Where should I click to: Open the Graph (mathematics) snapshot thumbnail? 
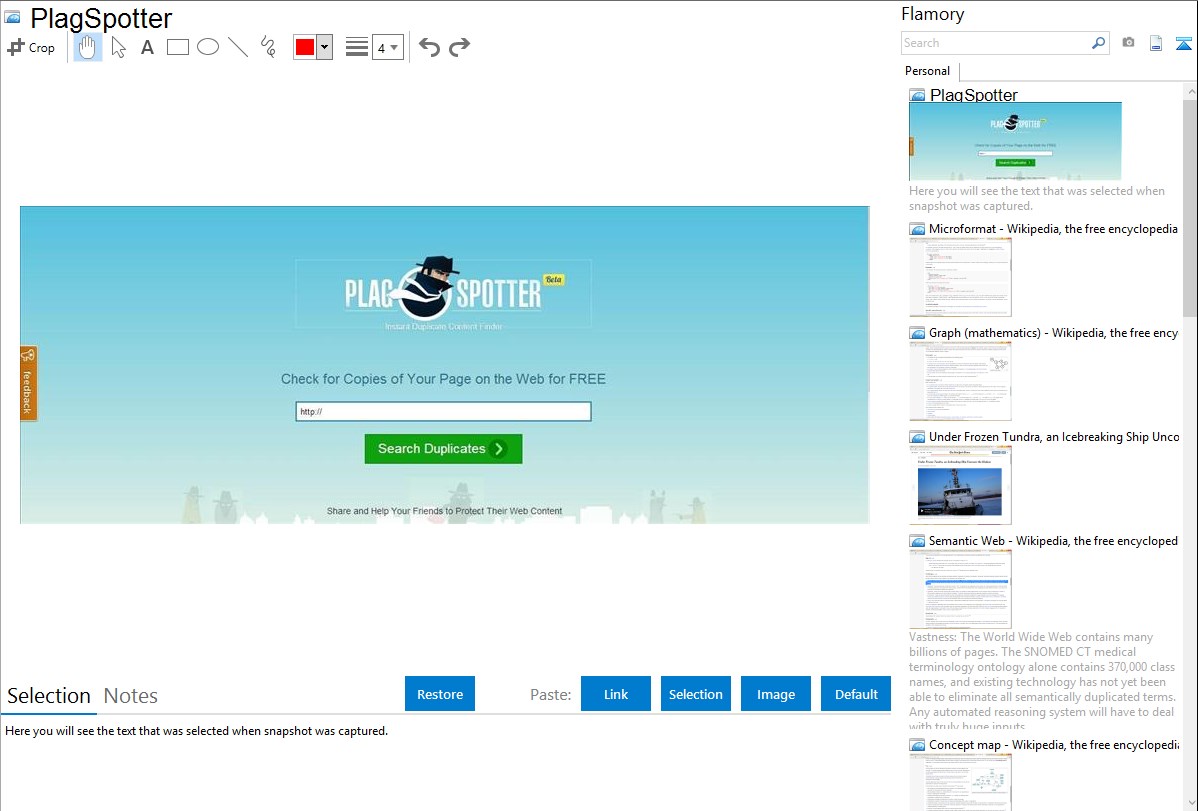[960, 381]
